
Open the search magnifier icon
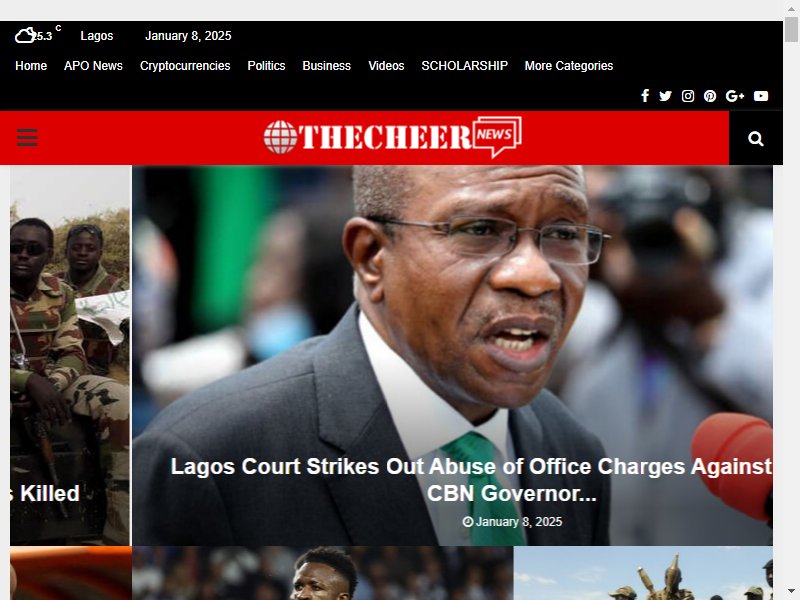[x=756, y=139]
